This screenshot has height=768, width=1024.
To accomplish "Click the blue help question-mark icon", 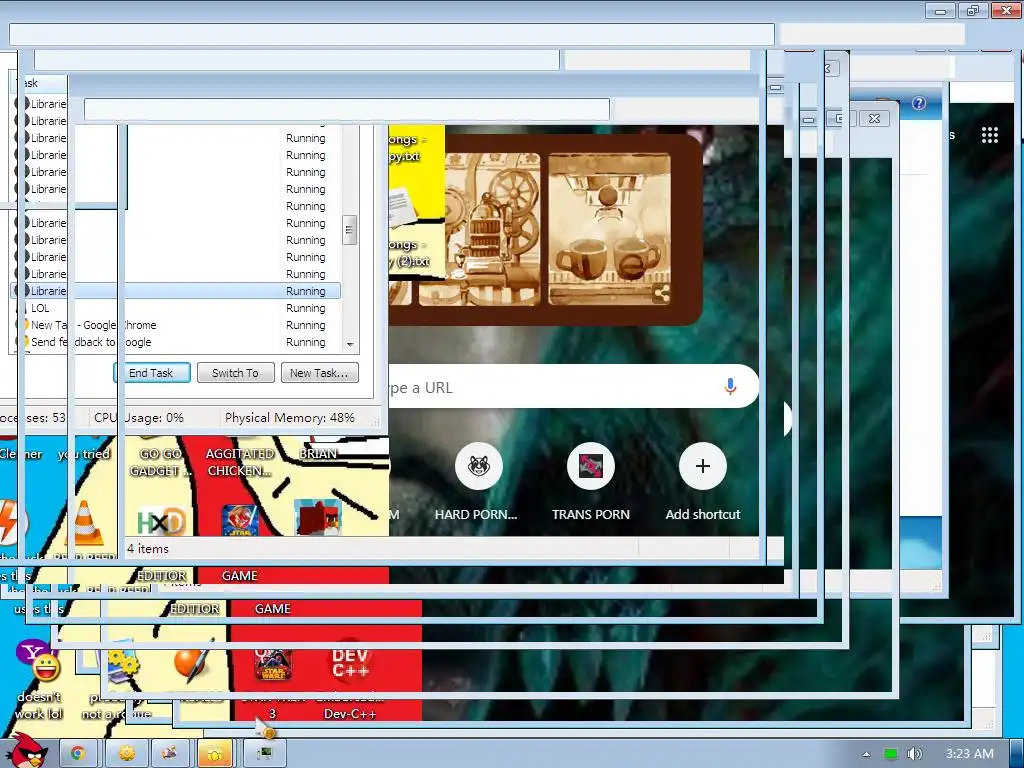I will coord(919,103).
